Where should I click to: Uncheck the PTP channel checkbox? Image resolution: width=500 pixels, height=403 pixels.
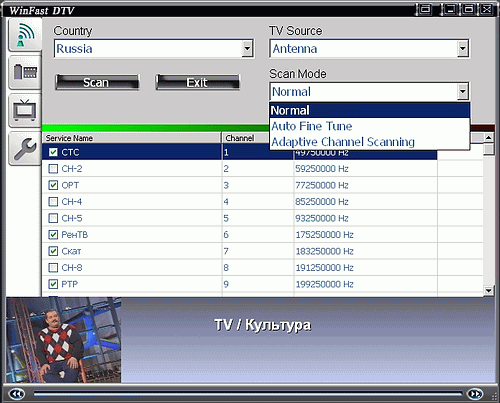53,284
